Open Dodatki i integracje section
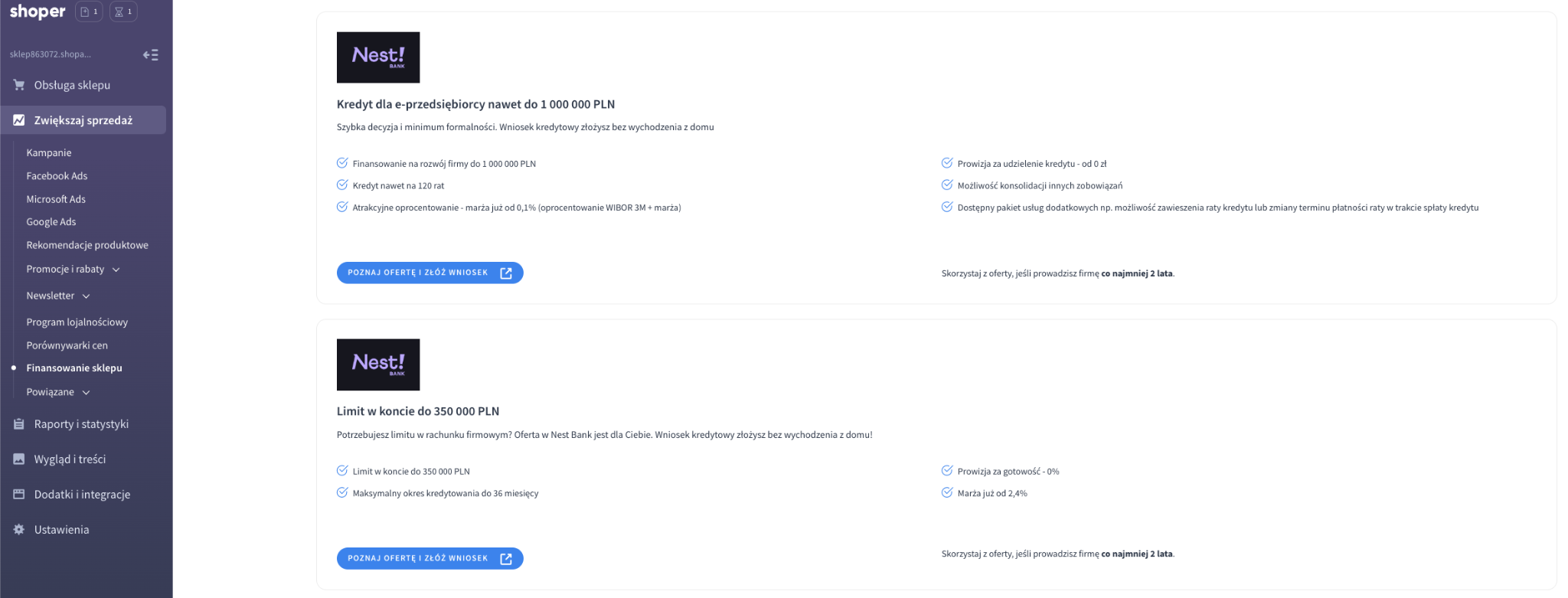Screen dimensions: 1568x598 (82, 495)
